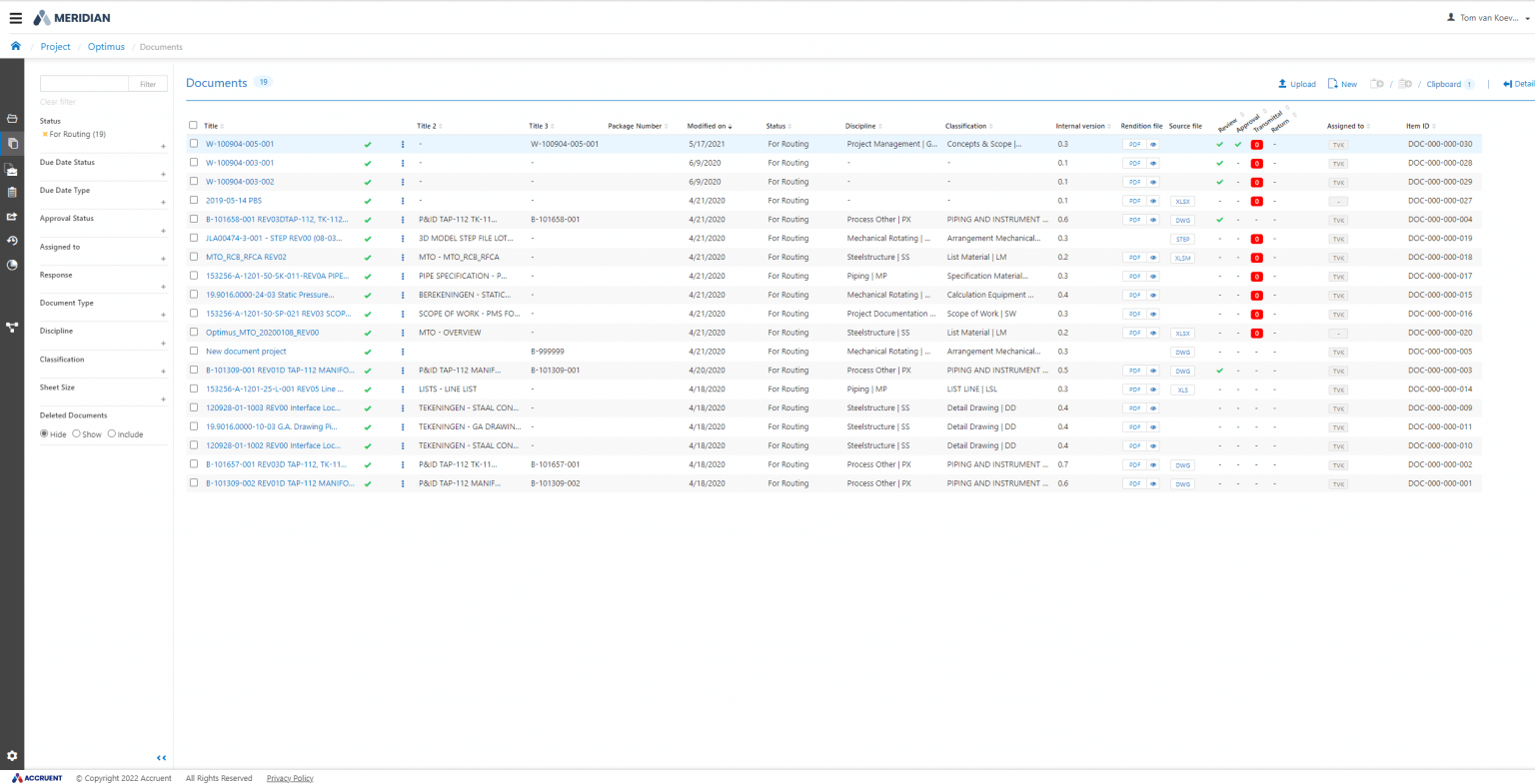1535x784 pixels.
Task: Check the select-all checkbox in table header
Action: (194, 126)
